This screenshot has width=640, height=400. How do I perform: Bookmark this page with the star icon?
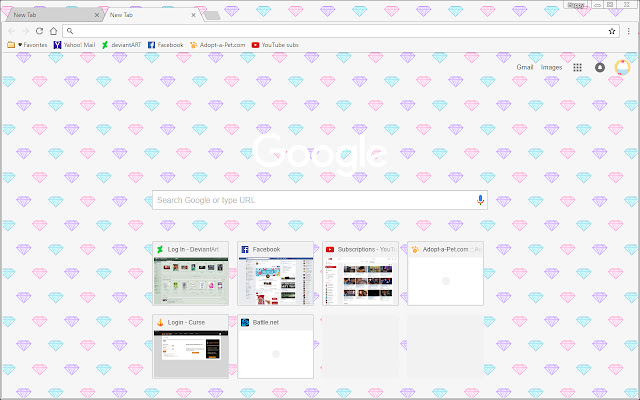click(611, 31)
